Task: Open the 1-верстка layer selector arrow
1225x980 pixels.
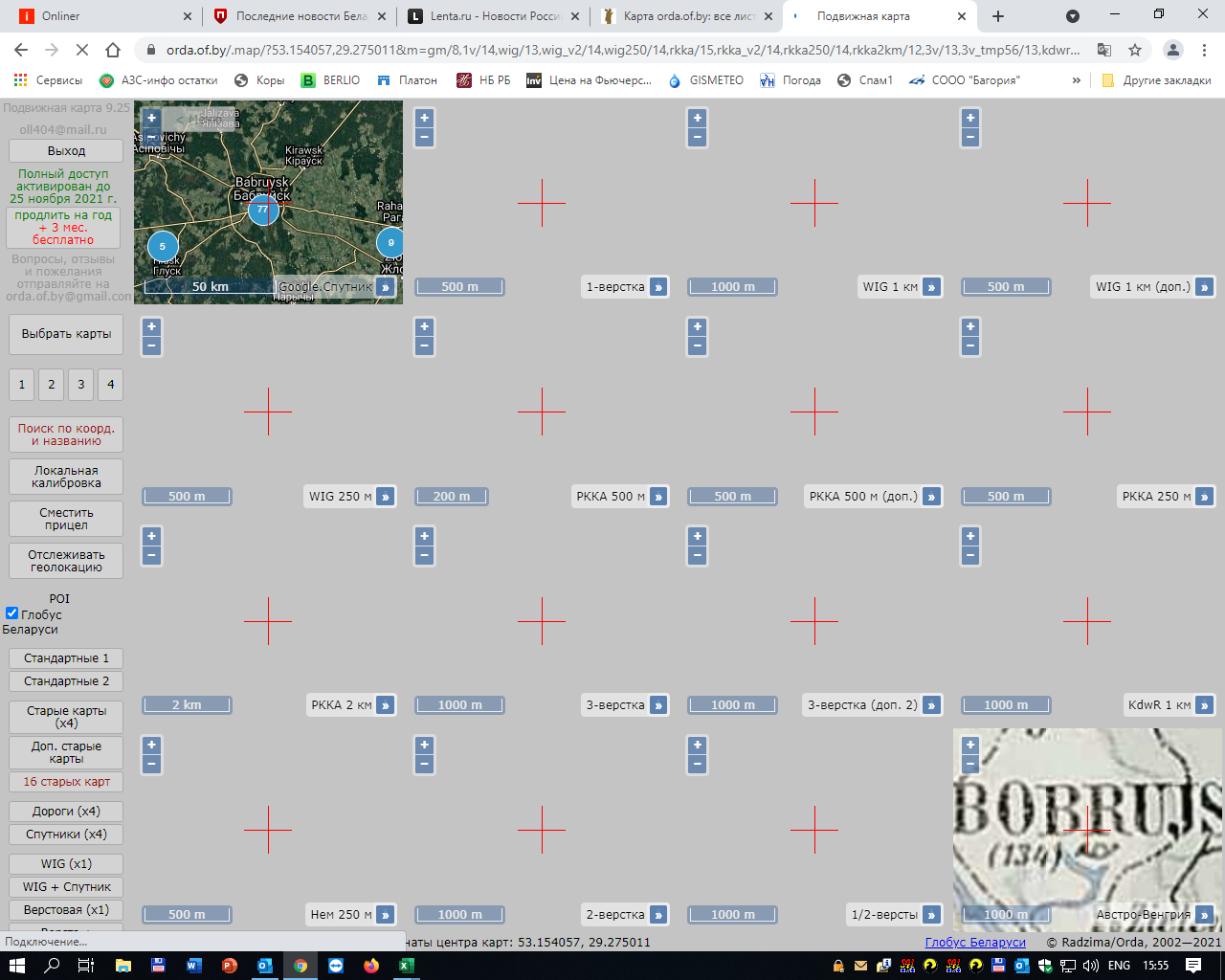Action: coord(658,287)
